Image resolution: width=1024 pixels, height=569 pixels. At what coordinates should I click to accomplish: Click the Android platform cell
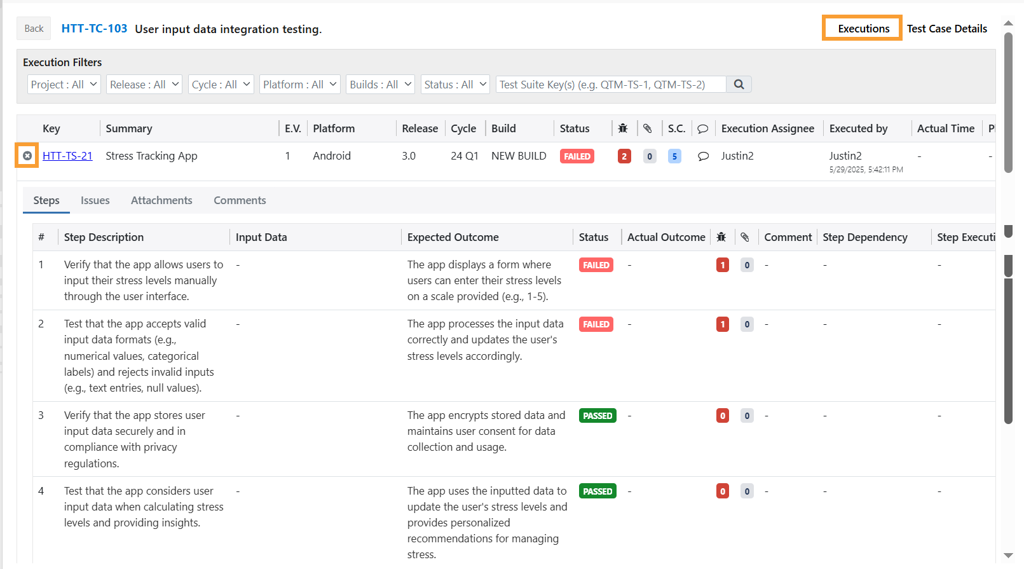pyautogui.click(x=332, y=156)
